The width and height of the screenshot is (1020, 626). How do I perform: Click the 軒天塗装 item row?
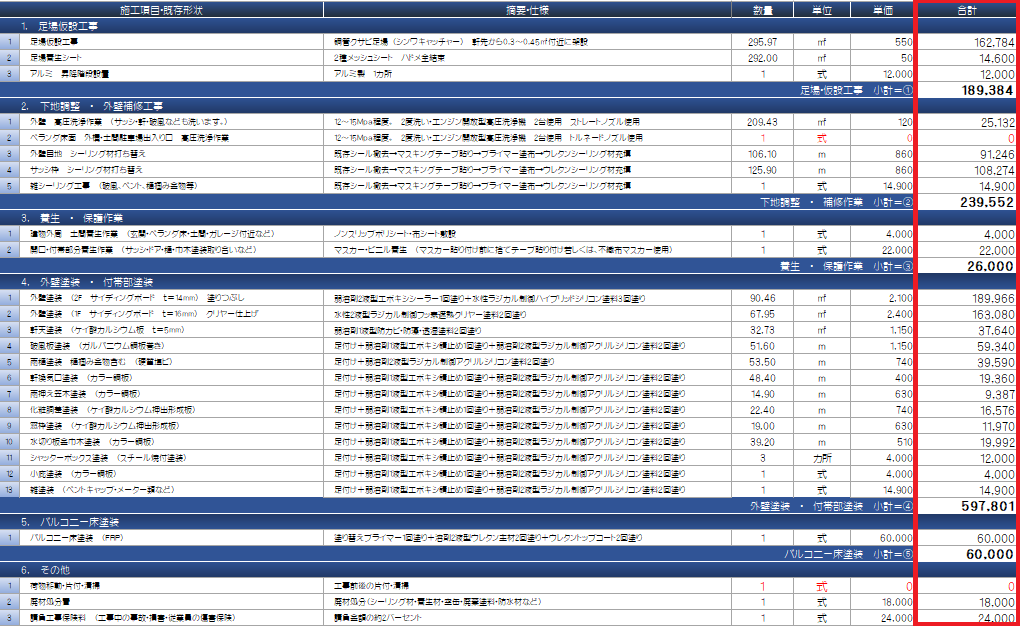point(171,330)
